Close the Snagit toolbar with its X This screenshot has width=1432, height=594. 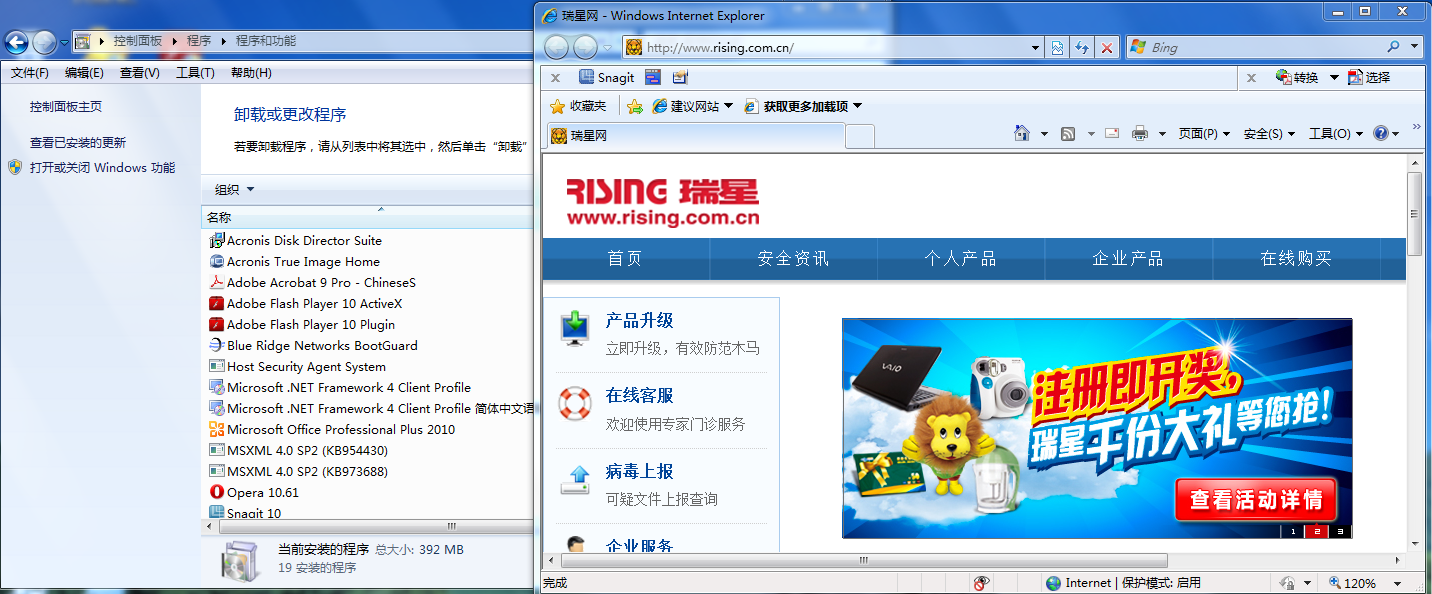coord(555,78)
